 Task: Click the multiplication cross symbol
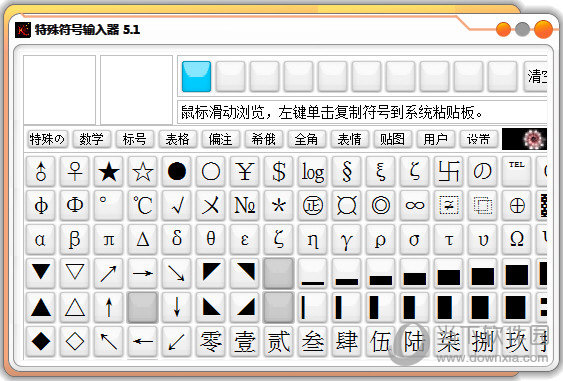(x=211, y=205)
